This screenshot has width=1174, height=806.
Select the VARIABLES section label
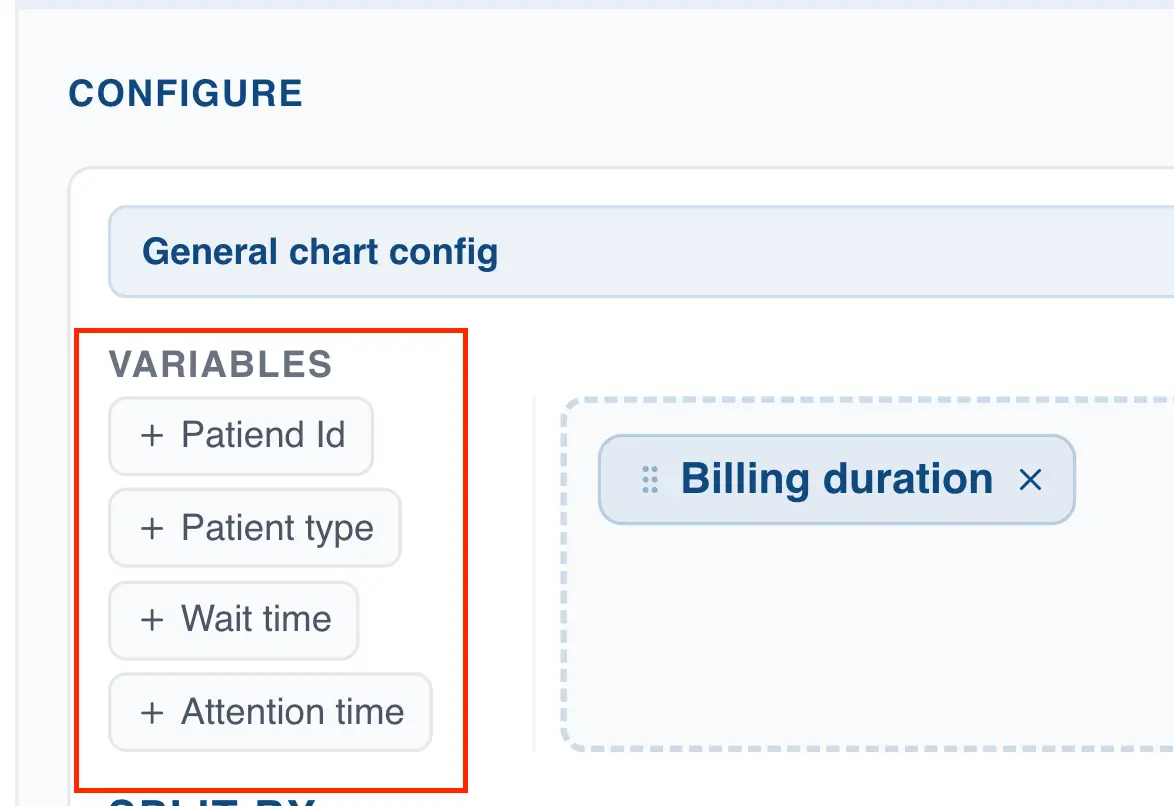point(222,364)
